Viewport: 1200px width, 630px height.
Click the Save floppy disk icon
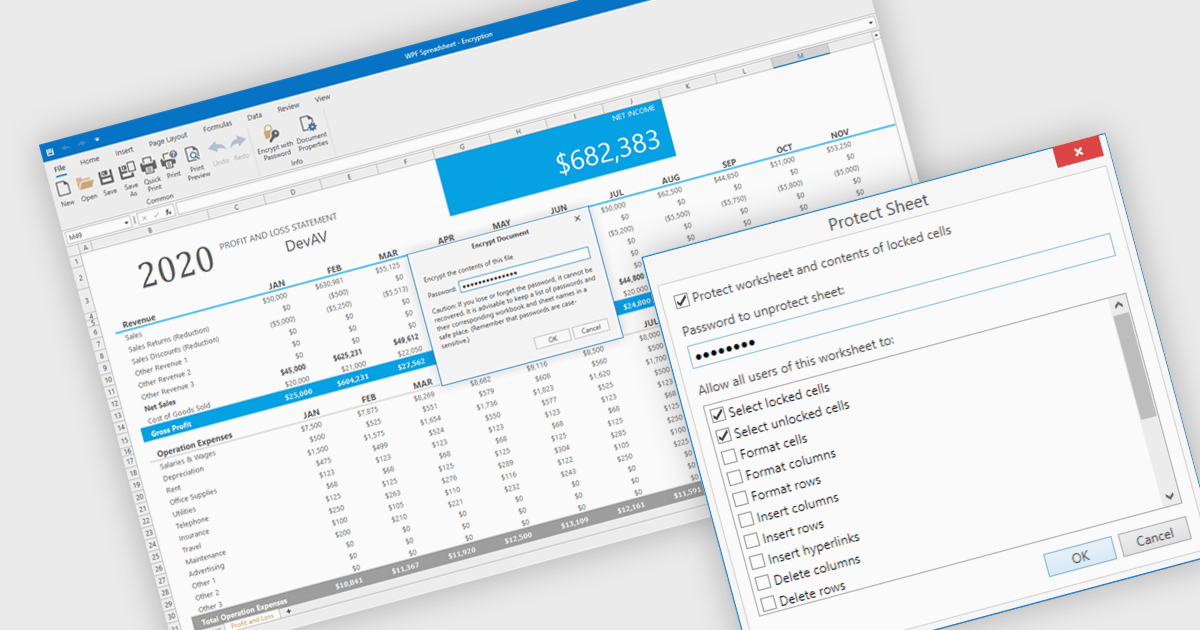[x=107, y=178]
